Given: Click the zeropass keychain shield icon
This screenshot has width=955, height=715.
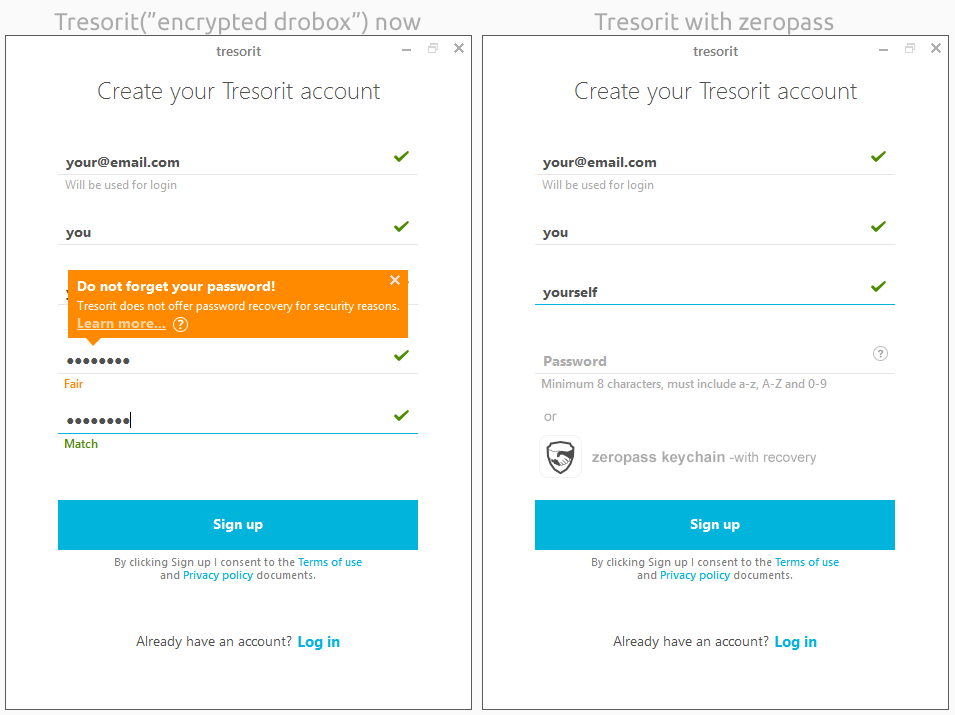Looking at the screenshot, I should tap(560, 457).
